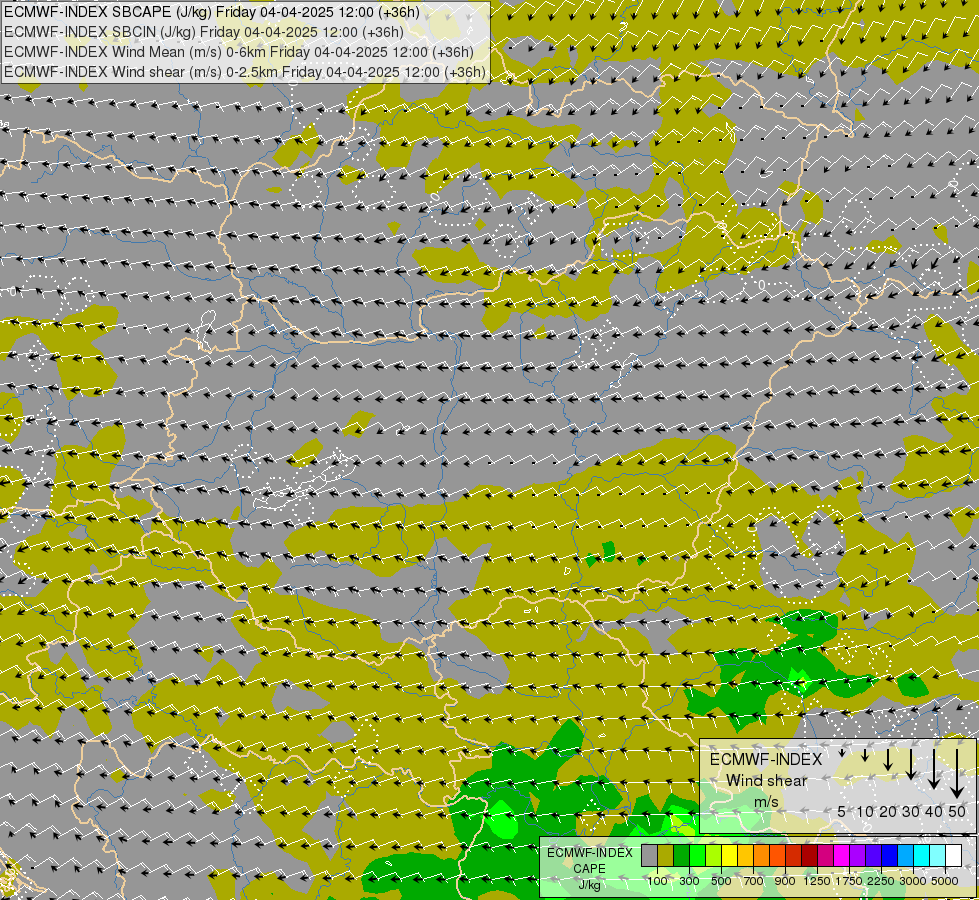Select the 30 m/s wind shear legend arrow
This screenshot has width=979, height=900.
(x=911, y=764)
